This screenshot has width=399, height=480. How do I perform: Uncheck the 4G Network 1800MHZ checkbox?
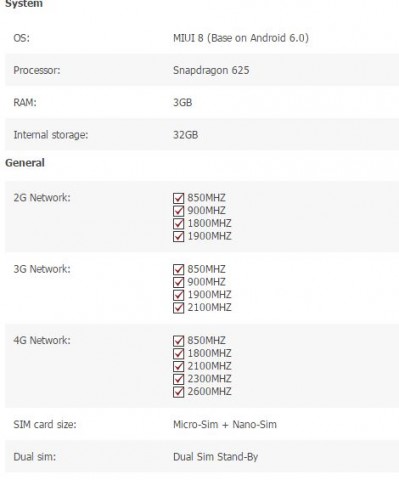coord(179,353)
